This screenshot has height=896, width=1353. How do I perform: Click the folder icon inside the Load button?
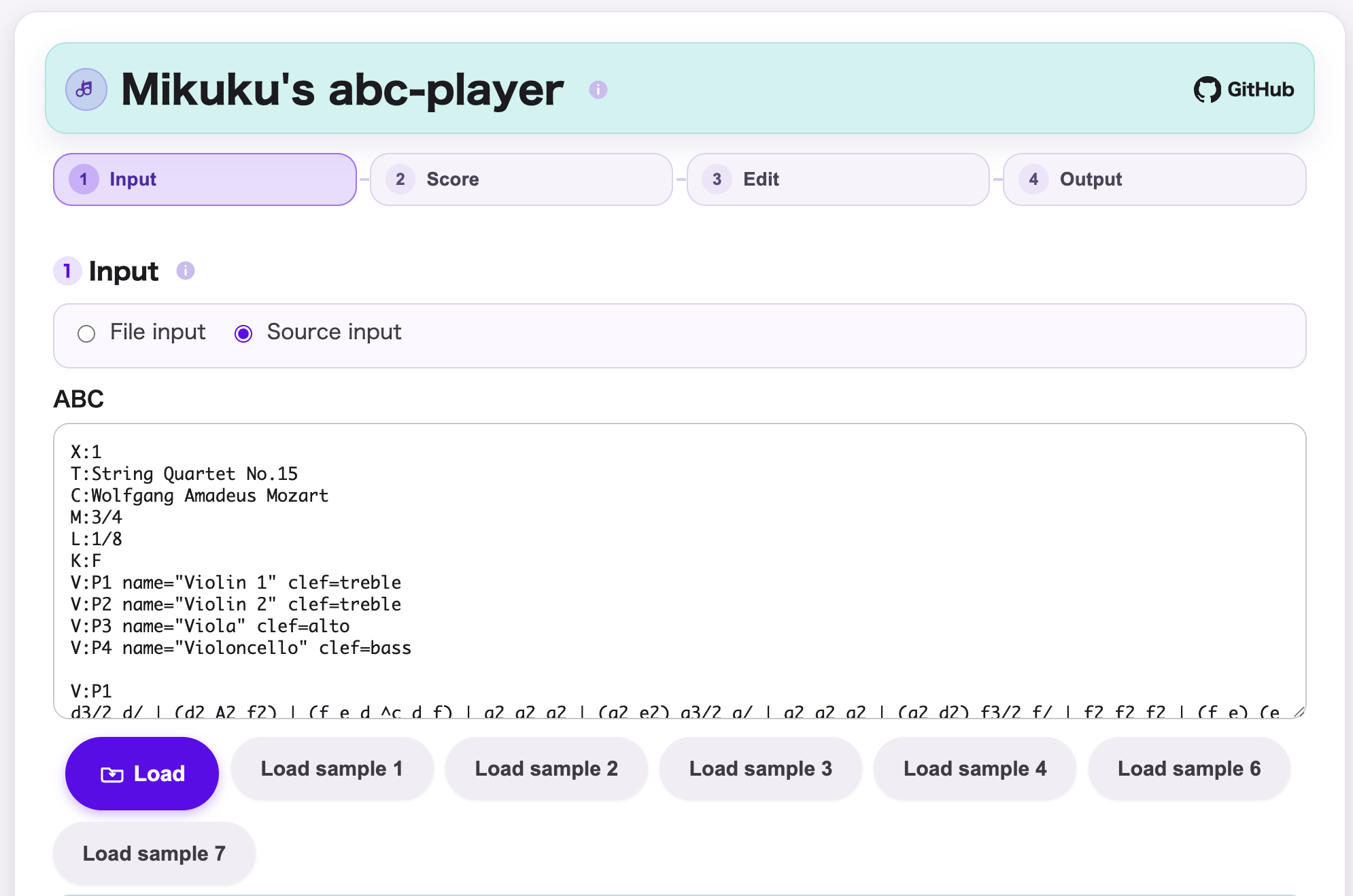click(113, 773)
